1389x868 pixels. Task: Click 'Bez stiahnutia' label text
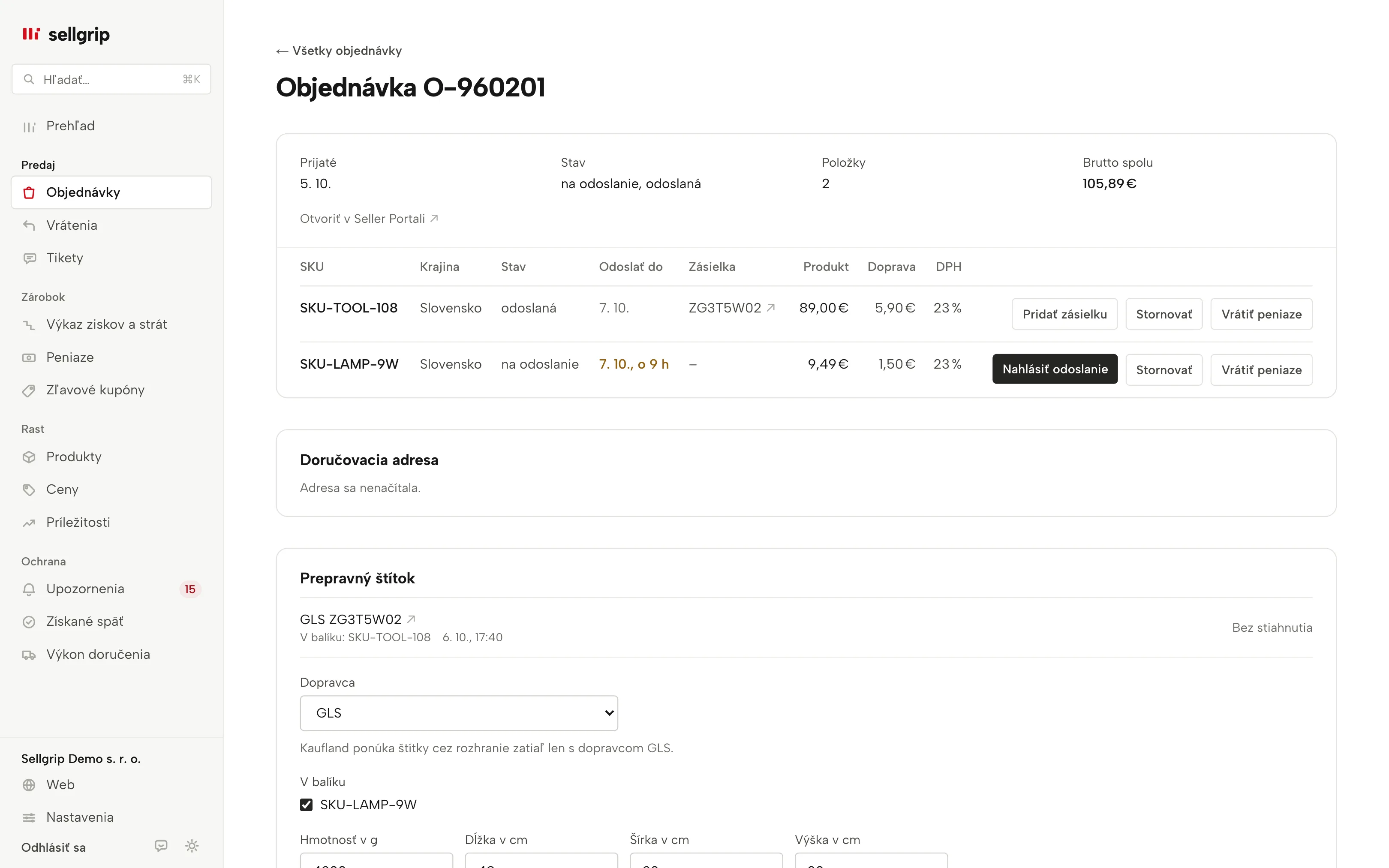pyautogui.click(x=1272, y=628)
